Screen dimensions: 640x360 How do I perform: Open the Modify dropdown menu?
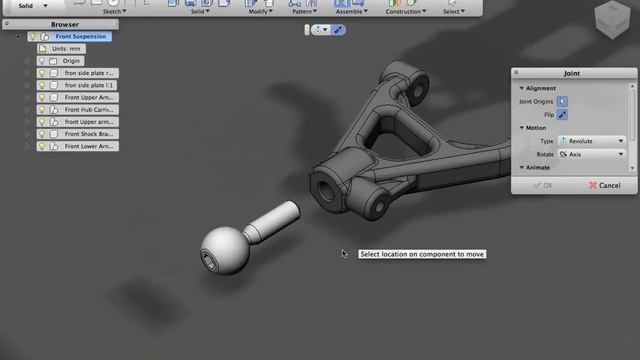coord(260,11)
